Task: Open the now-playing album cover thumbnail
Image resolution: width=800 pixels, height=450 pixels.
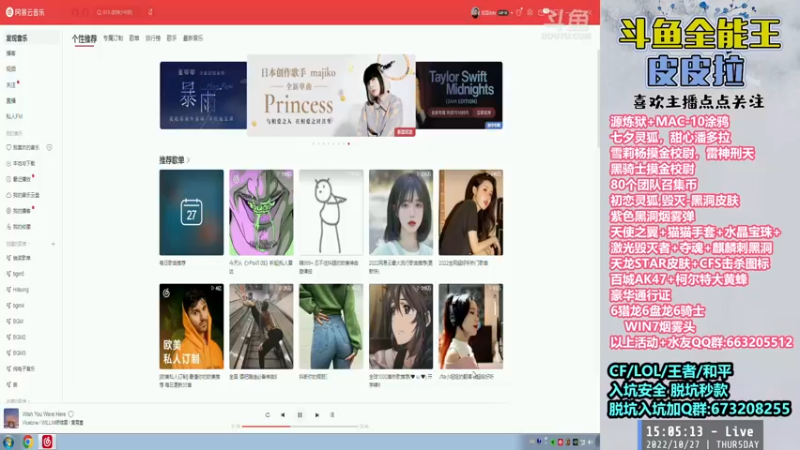Action: (11, 418)
